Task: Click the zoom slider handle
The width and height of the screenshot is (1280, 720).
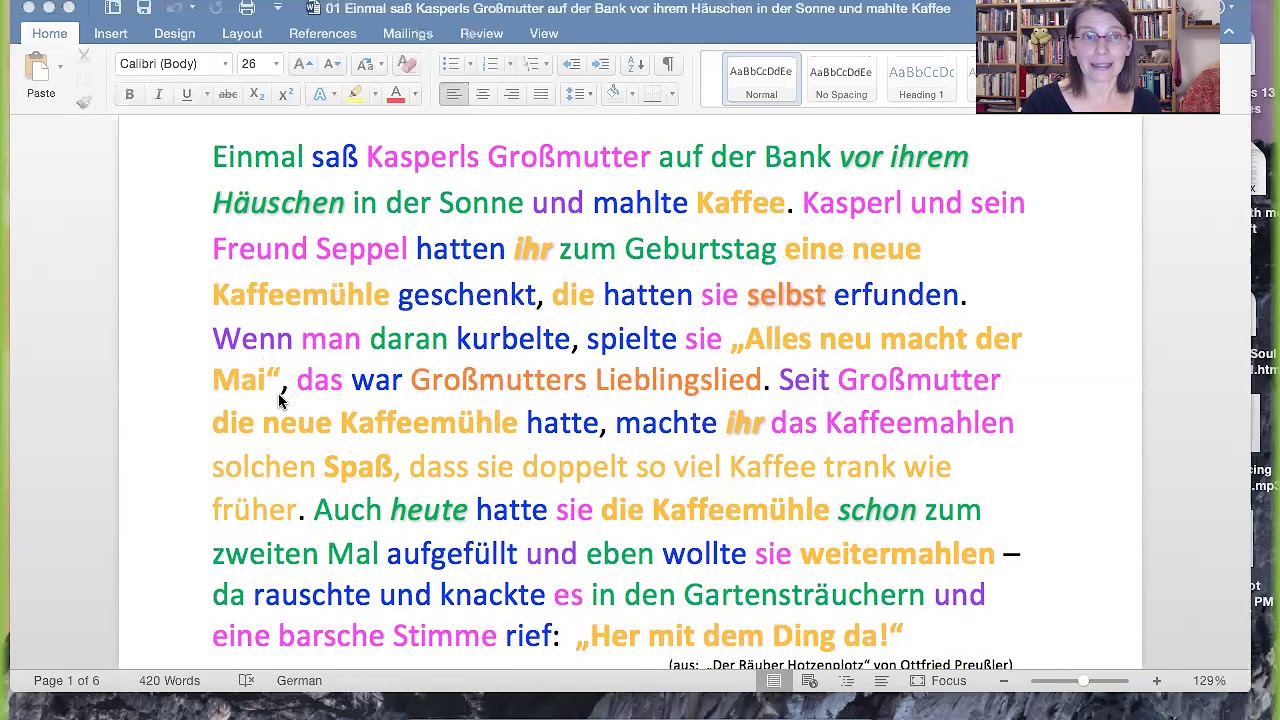Action: coord(1083,681)
